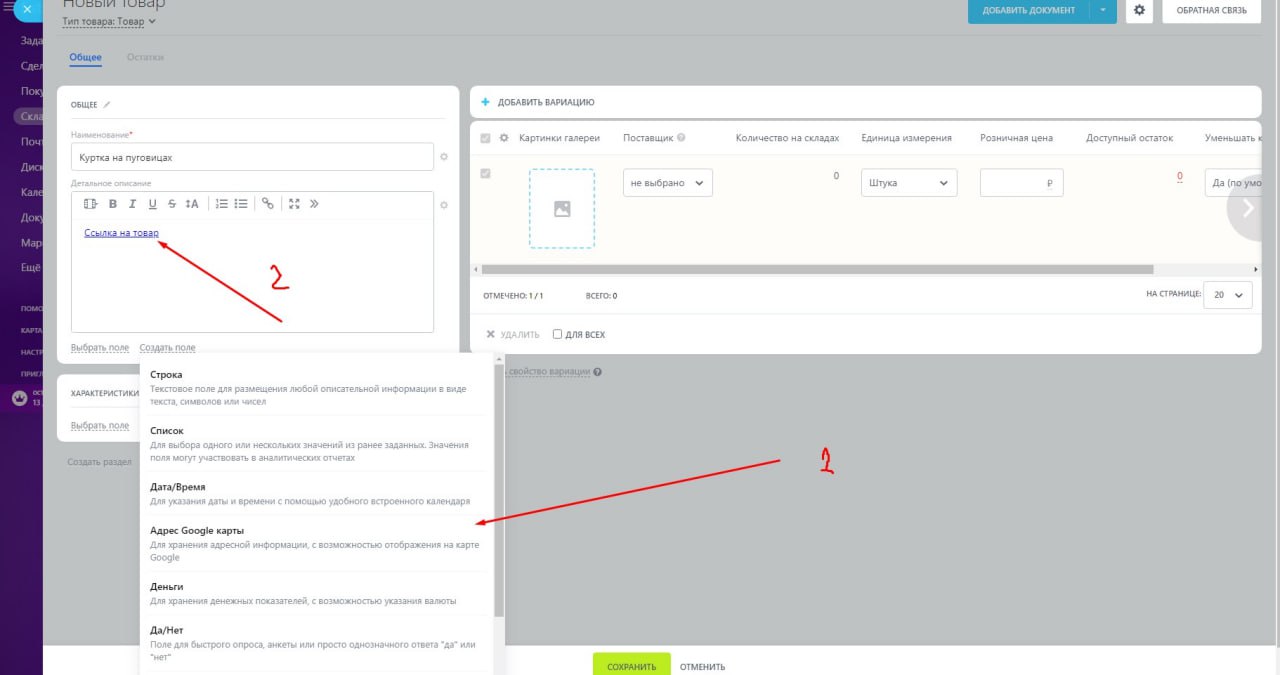Click the Розничная цена column header
Viewport: 1280px width, 675px height.
[x=1016, y=138]
